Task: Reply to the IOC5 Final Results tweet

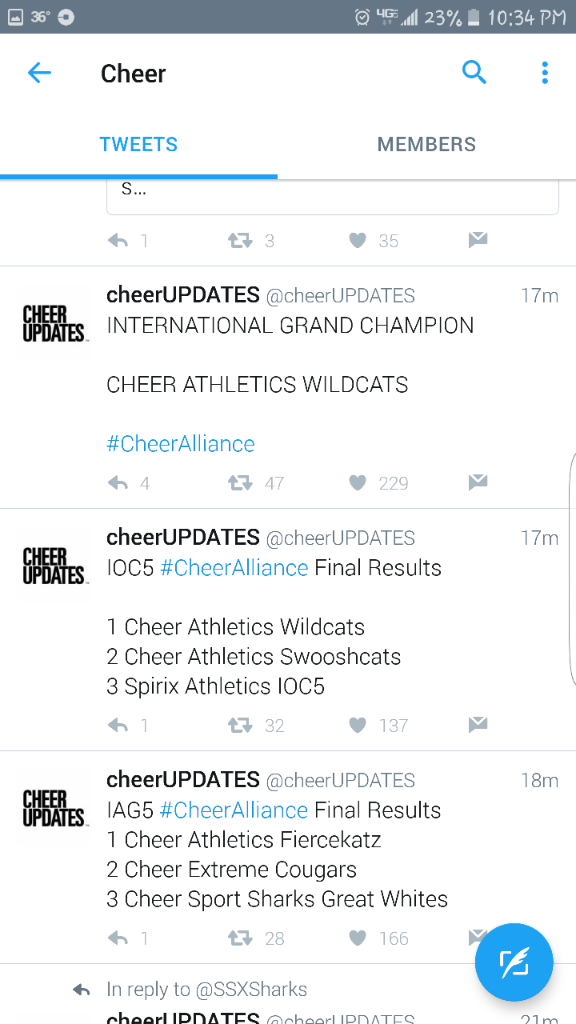Action: (x=118, y=726)
